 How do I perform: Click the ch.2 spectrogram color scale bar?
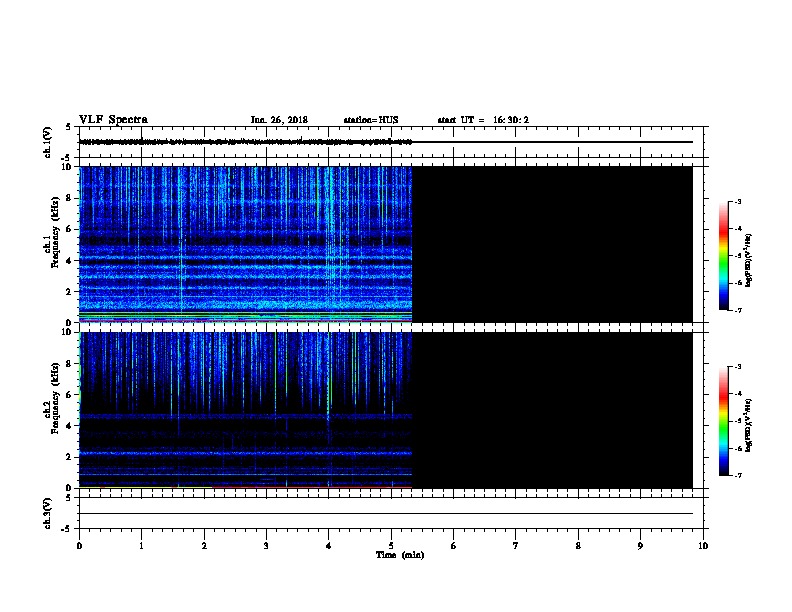pyautogui.click(x=724, y=421)
